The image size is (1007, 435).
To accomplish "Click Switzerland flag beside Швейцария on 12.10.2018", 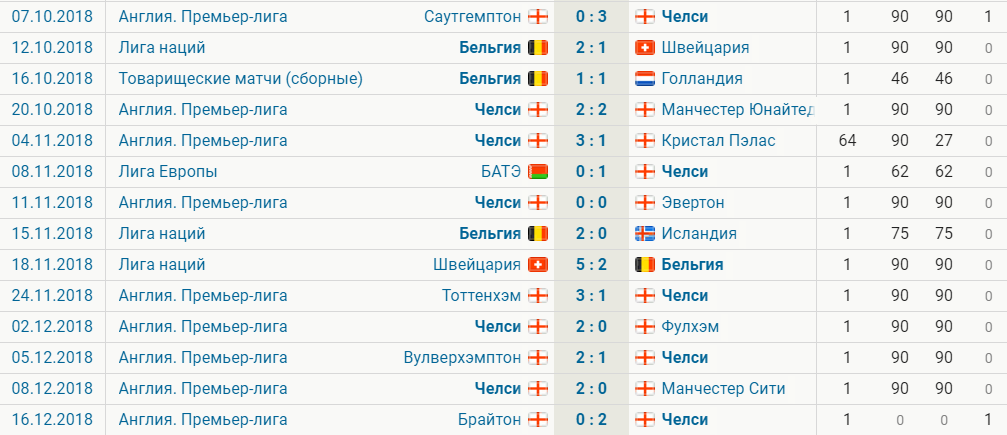I will 644,47.
